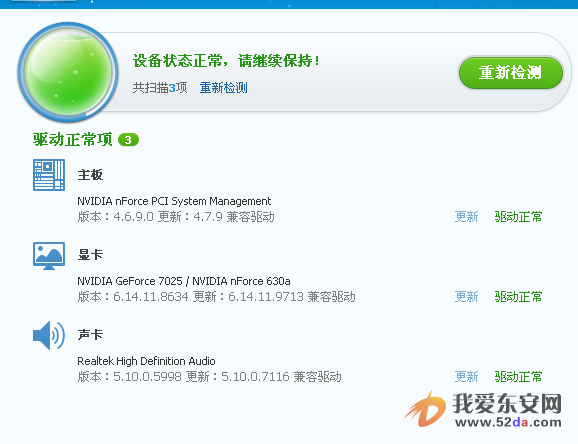The height and width of the screenshot is (444, 578).
Task: Click 更新 for NVIDIA nForce PCI System Management
Action: coord(466,216)
